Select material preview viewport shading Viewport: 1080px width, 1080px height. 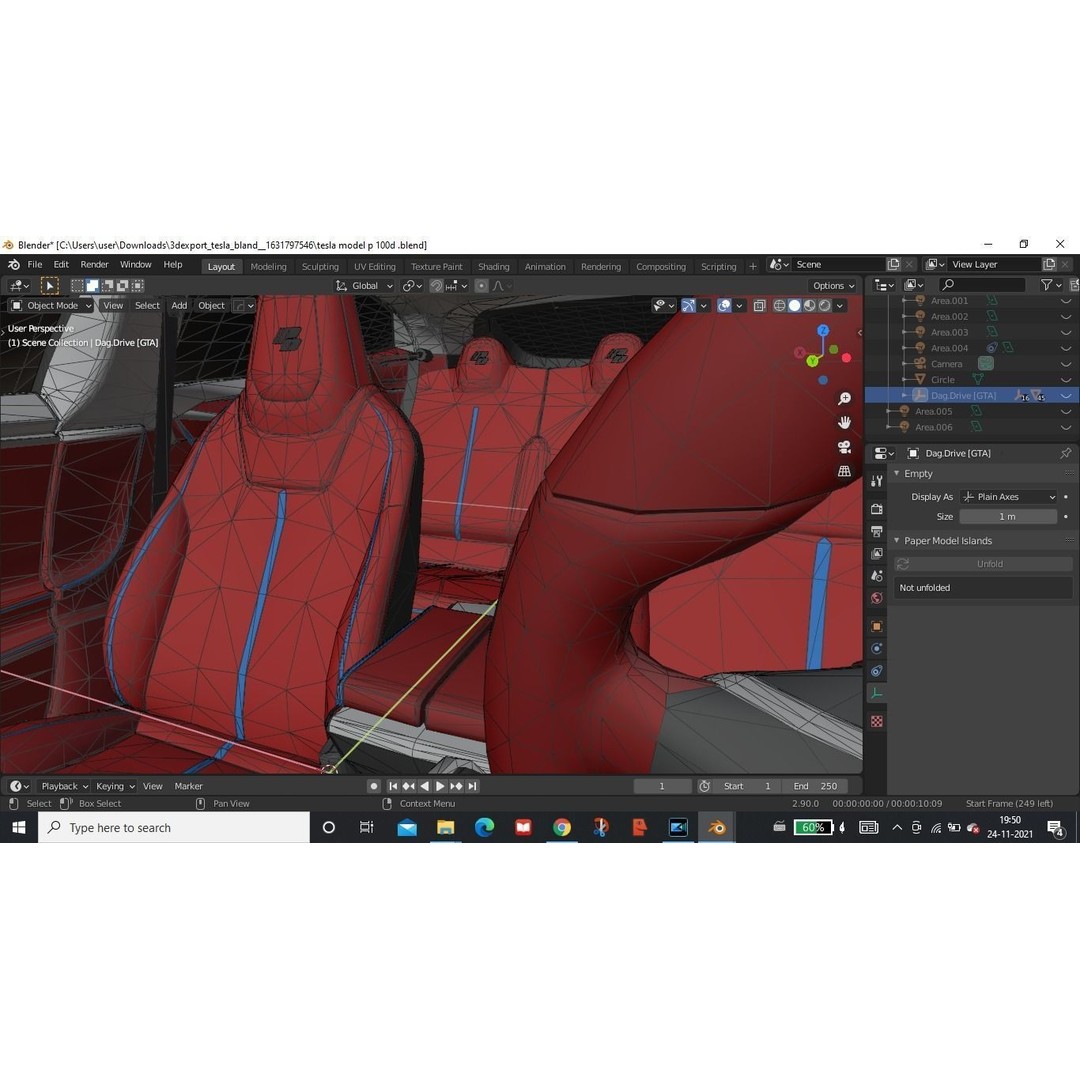click(809, 305)
